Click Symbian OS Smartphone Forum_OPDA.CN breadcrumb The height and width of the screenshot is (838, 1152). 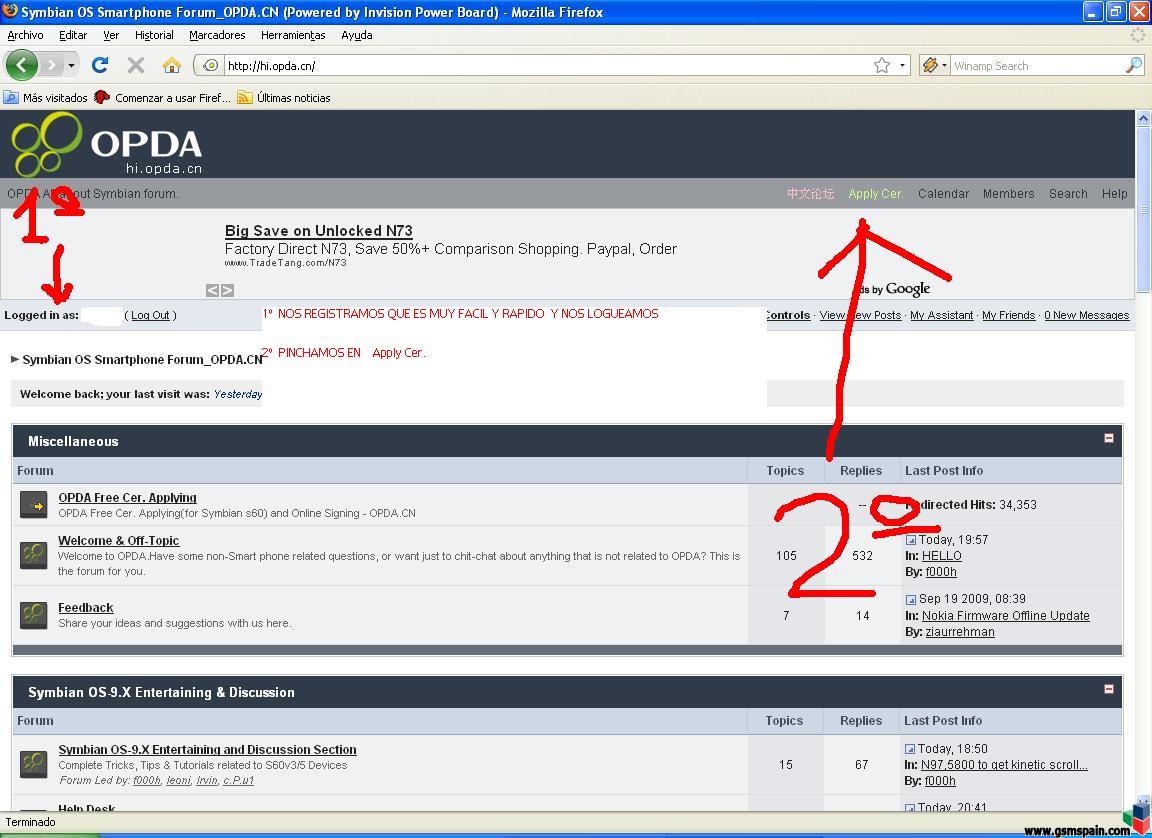[x=142, y=360]
